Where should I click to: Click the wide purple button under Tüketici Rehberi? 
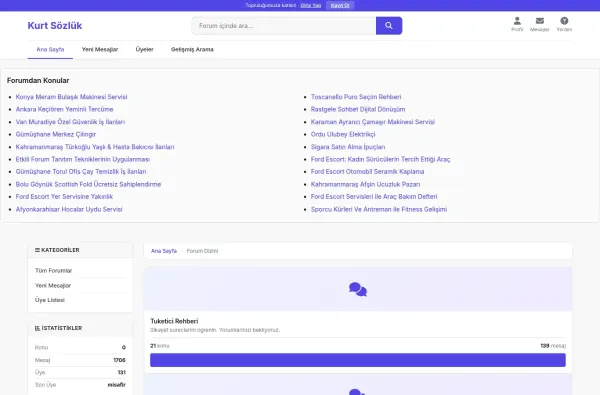click(x=358, y=360)
